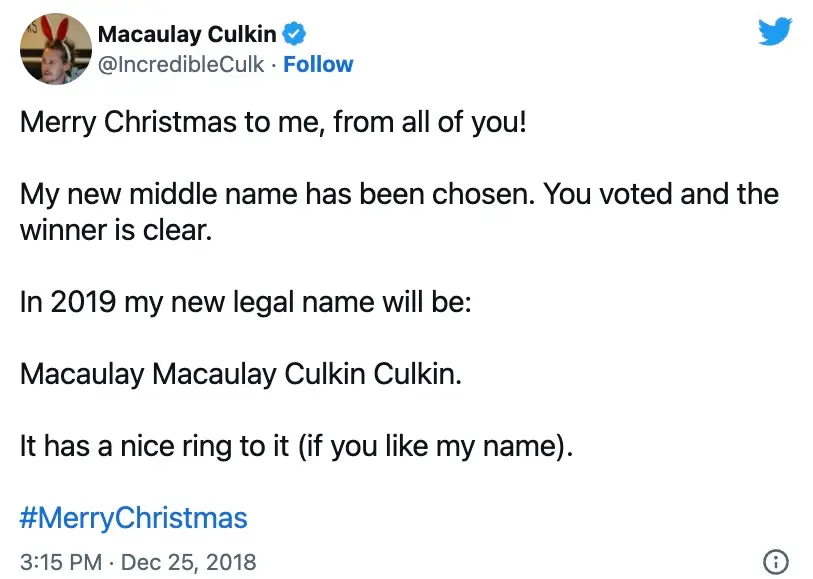
Task: Click the @IncredibleCulk handle
Action: click(x=180, y=64)
